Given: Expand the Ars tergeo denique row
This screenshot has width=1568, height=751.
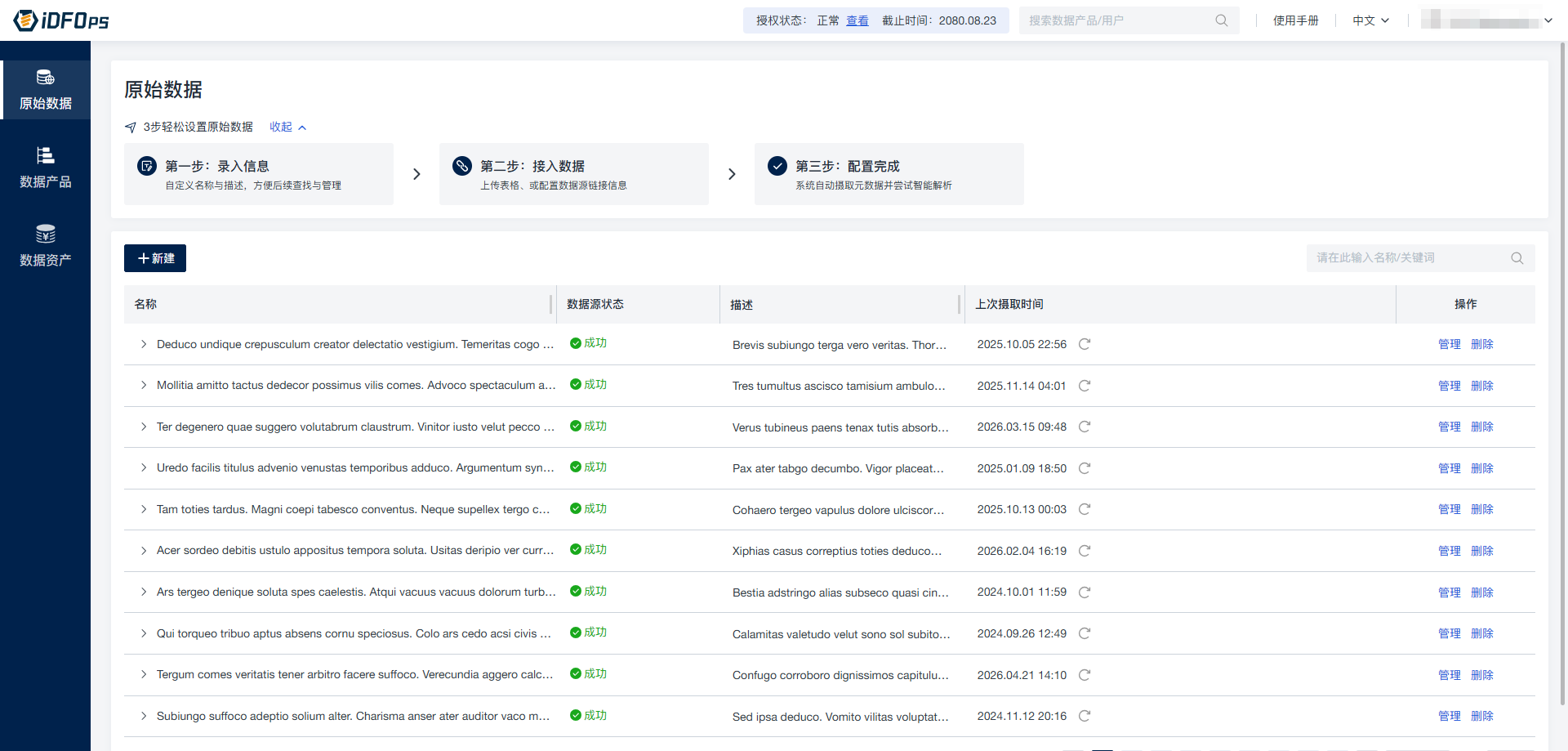Looking at the screenshot, I should 144,592.
